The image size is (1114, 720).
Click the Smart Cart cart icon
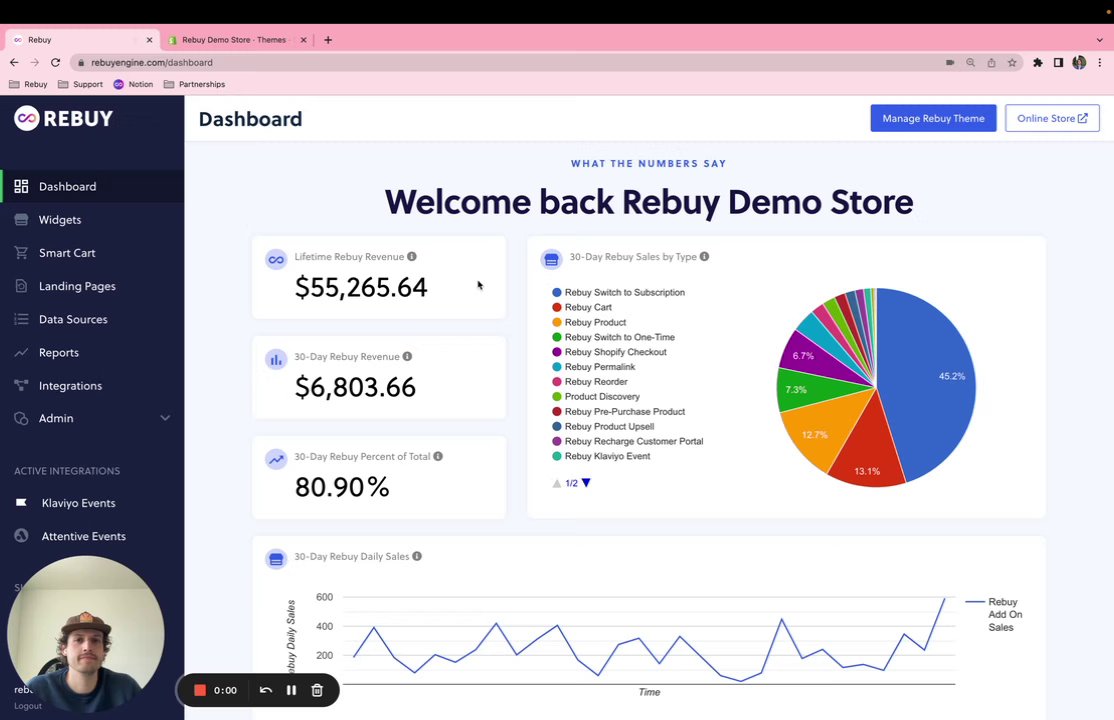coord(21,253)
